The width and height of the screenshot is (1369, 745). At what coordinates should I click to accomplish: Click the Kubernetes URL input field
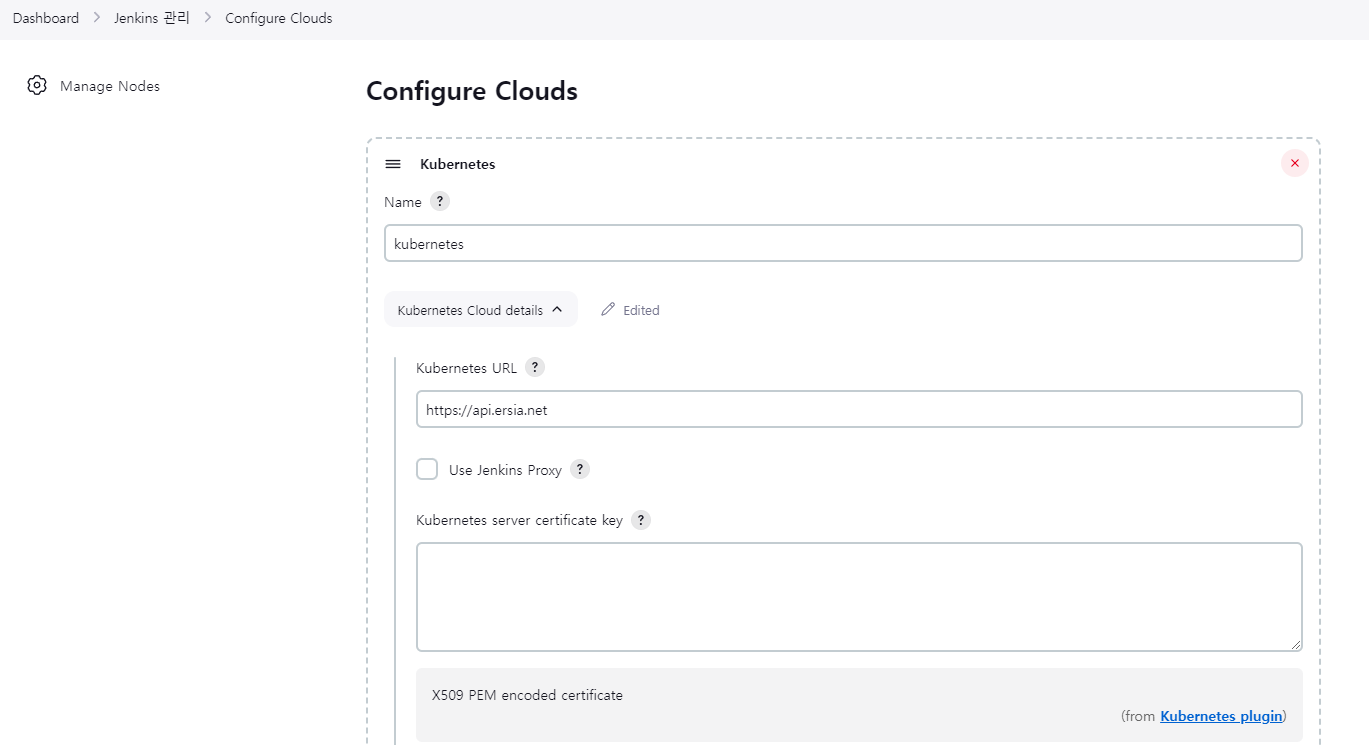coord(859,409)
